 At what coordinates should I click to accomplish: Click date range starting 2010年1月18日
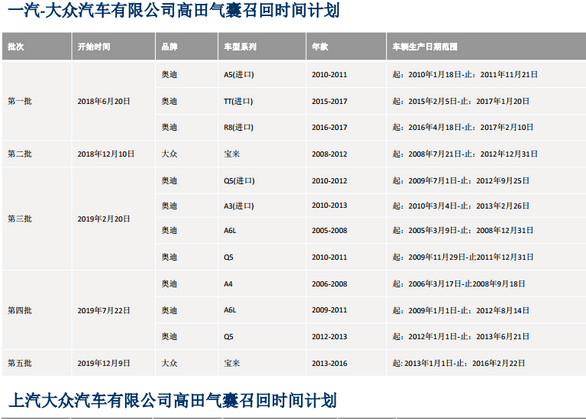pos(465,75)
